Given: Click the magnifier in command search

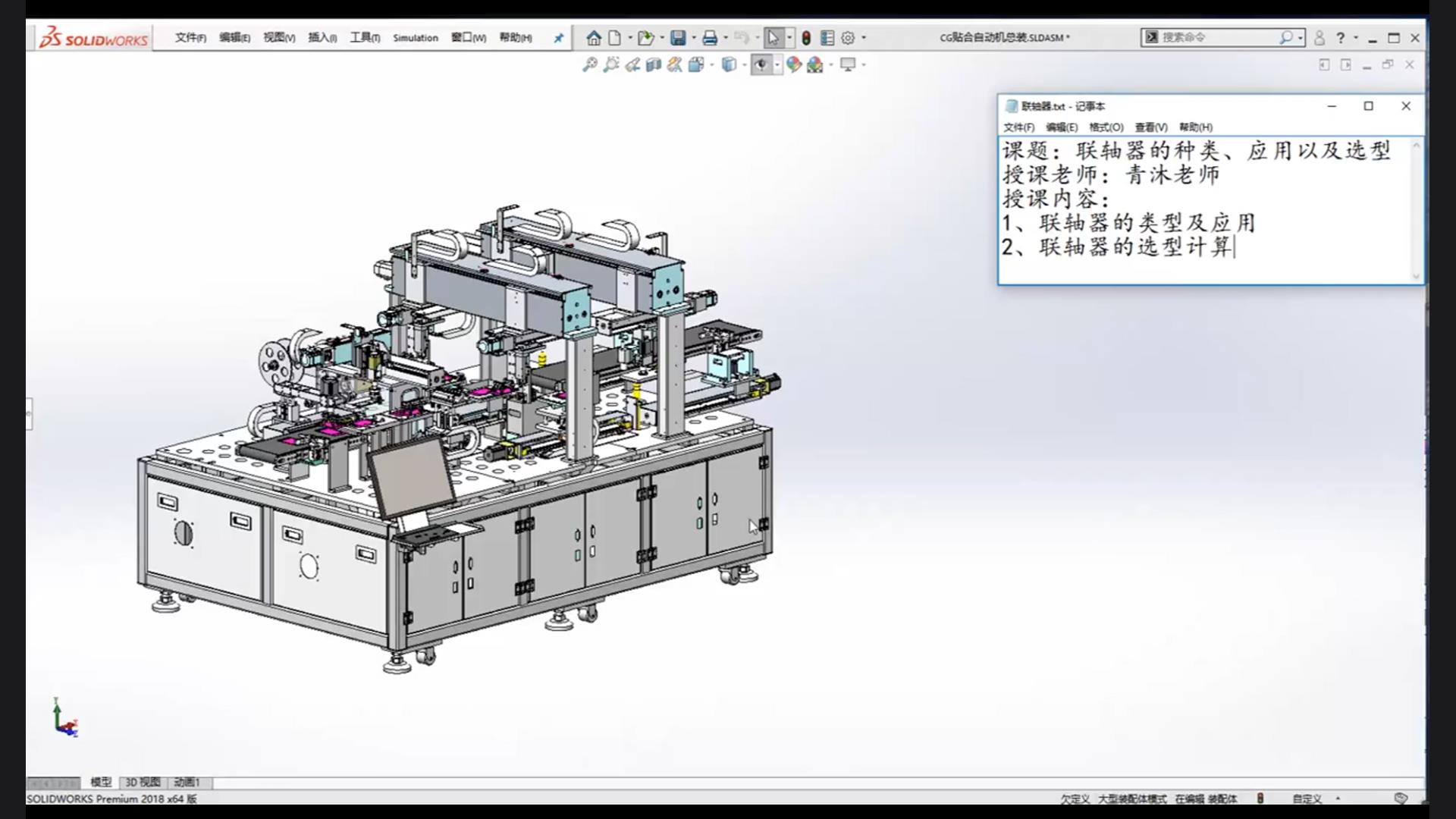Looking at the screenshot, I should pos(1286,37).
